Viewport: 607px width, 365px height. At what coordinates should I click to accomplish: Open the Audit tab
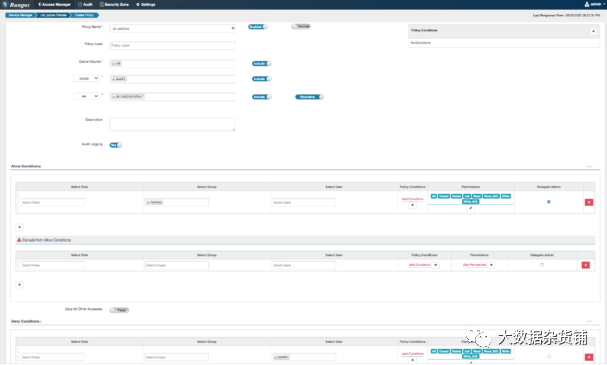[x=86, y=5]
